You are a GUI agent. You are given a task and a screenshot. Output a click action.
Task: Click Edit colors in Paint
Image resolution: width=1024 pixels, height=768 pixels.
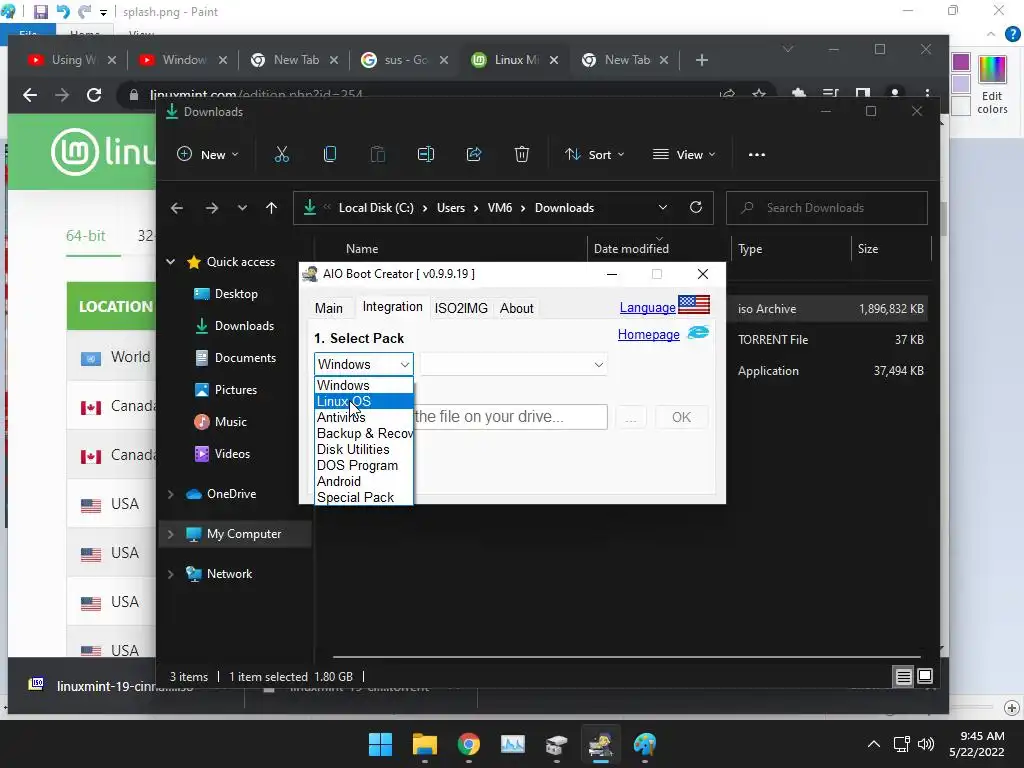point(992,85)
